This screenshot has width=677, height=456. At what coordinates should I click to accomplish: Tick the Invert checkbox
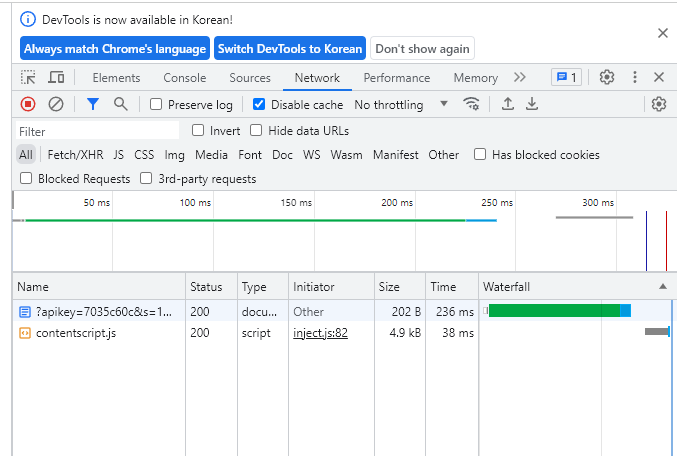click(x=198, y=130)
